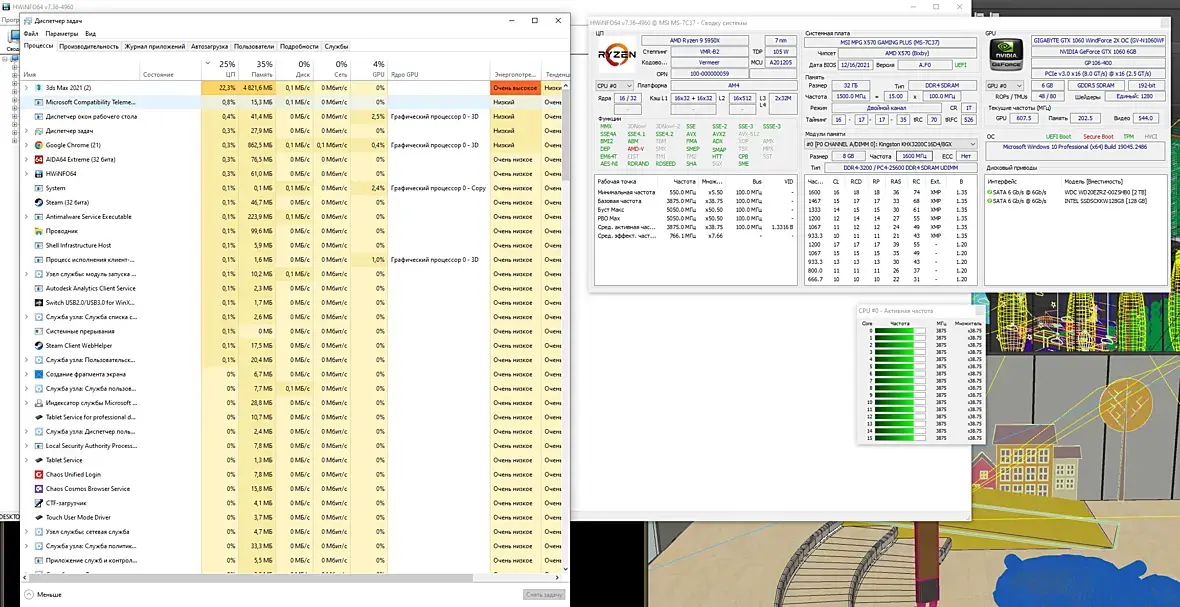Image resolution: width=1180 pixels, height=607 pixels.
Task: Click the Проводник folder icon
Action: tap(39, 231)
